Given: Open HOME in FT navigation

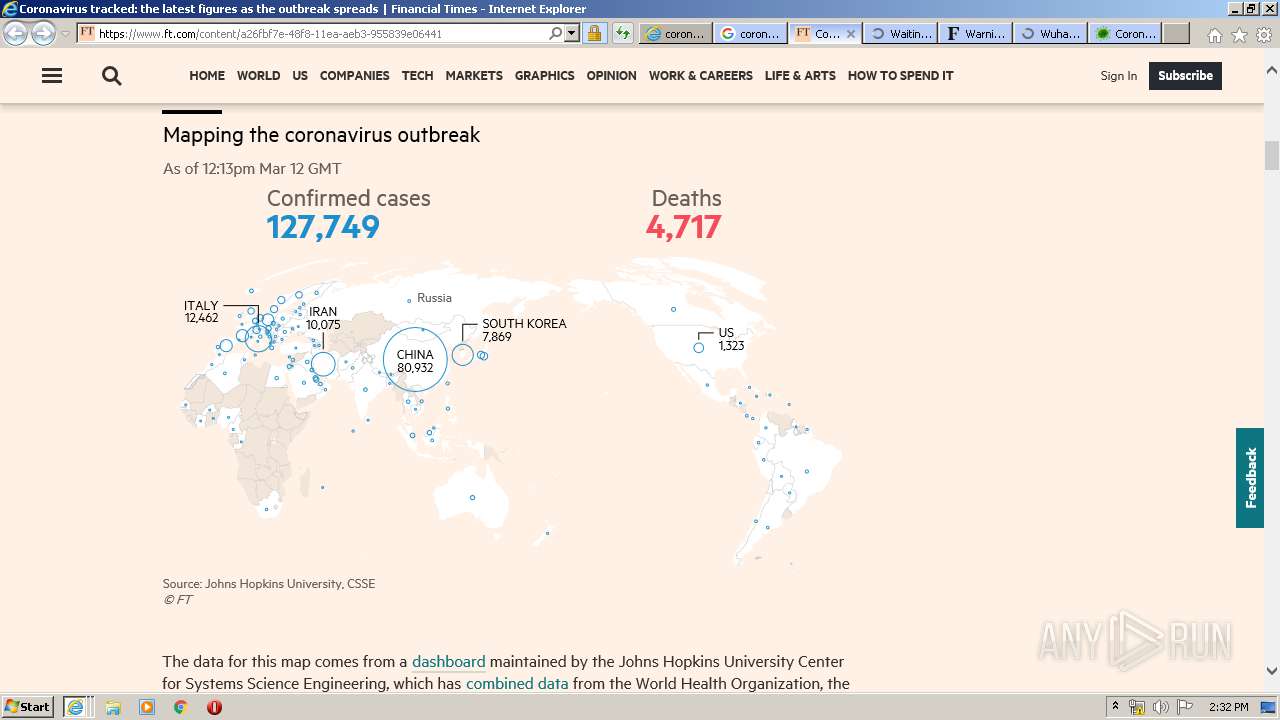Looking at the screenshot, I should point(207,76).
